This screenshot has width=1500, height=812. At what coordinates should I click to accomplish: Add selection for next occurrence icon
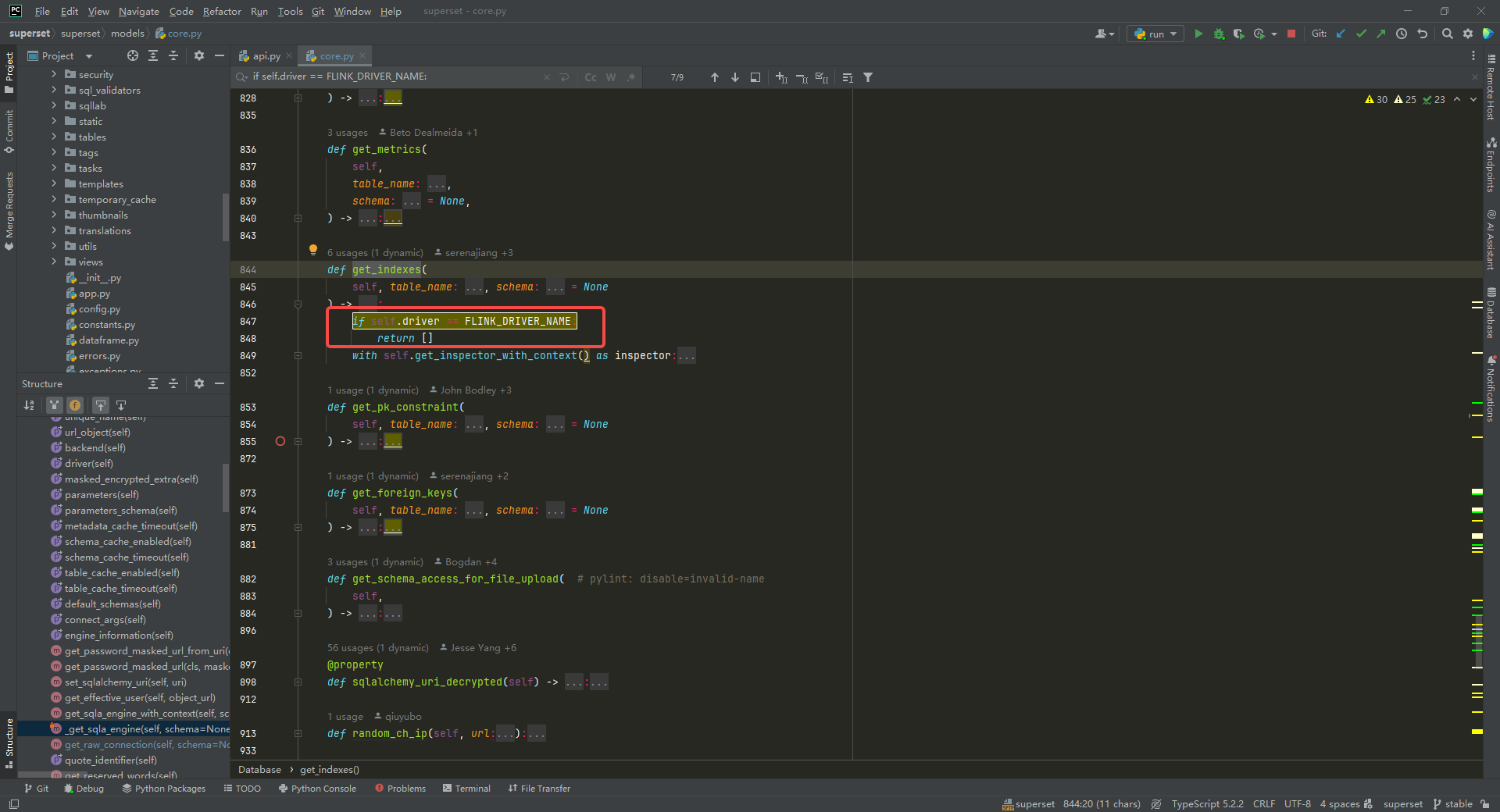781,77
